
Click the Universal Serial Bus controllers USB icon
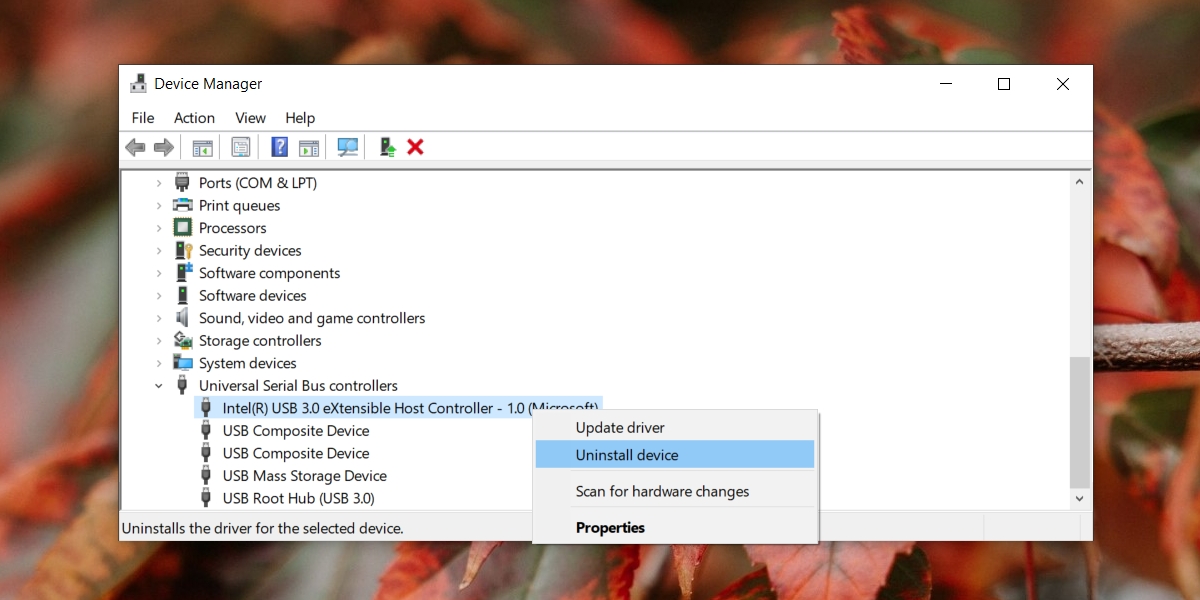pos(182,385)
